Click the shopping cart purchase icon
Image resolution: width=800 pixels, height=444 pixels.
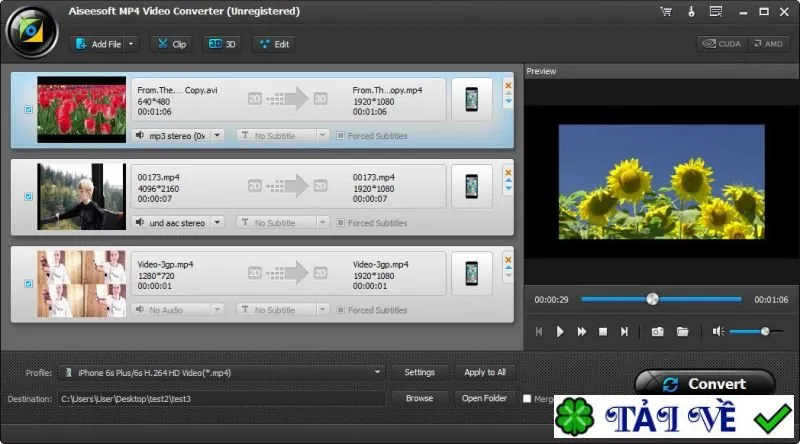pyautogui.click(x=666, y=11)
